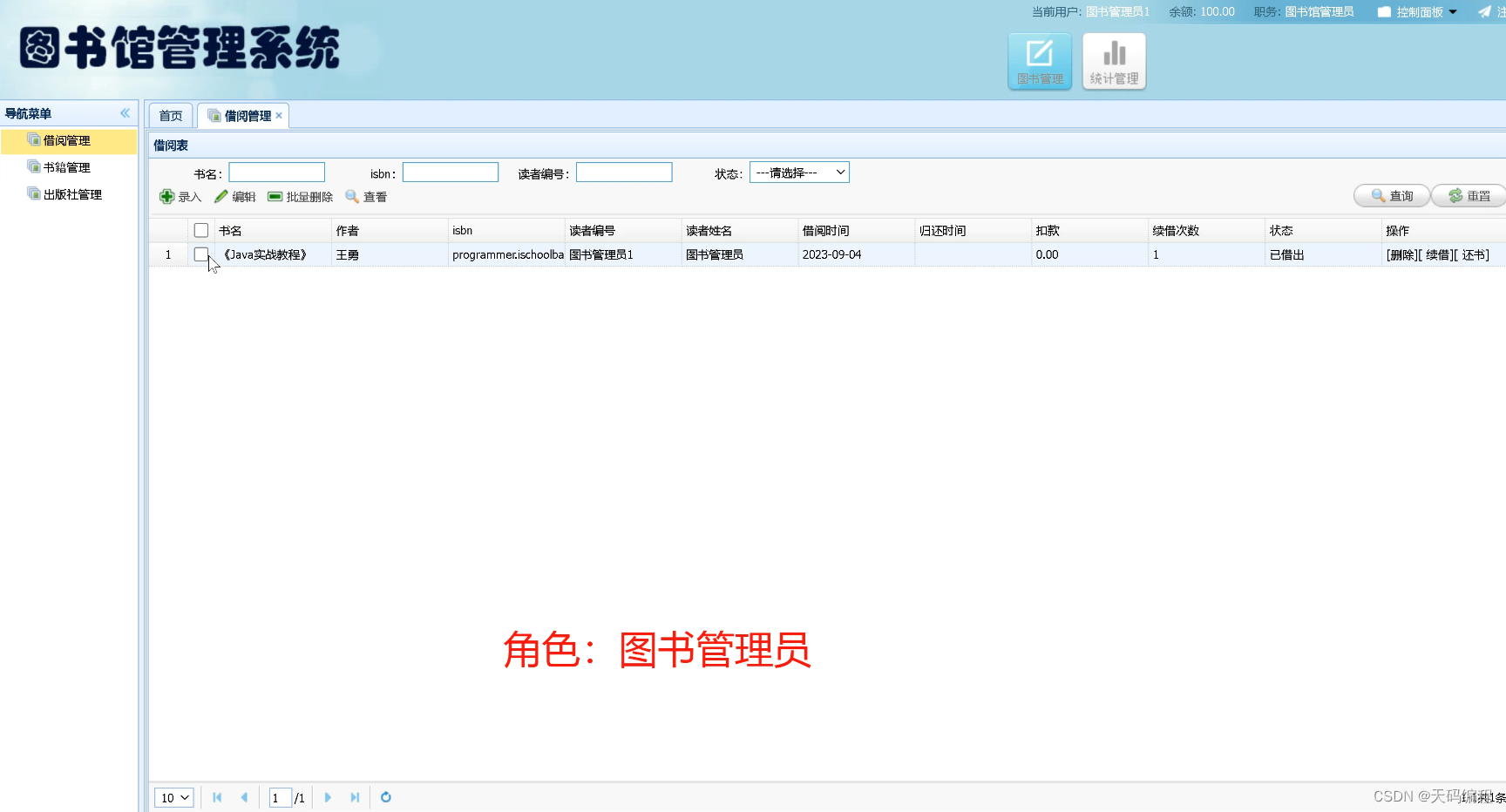Select 书籍管理 in navigation menu
1506x812 pixels.
[x=67, y=167]
